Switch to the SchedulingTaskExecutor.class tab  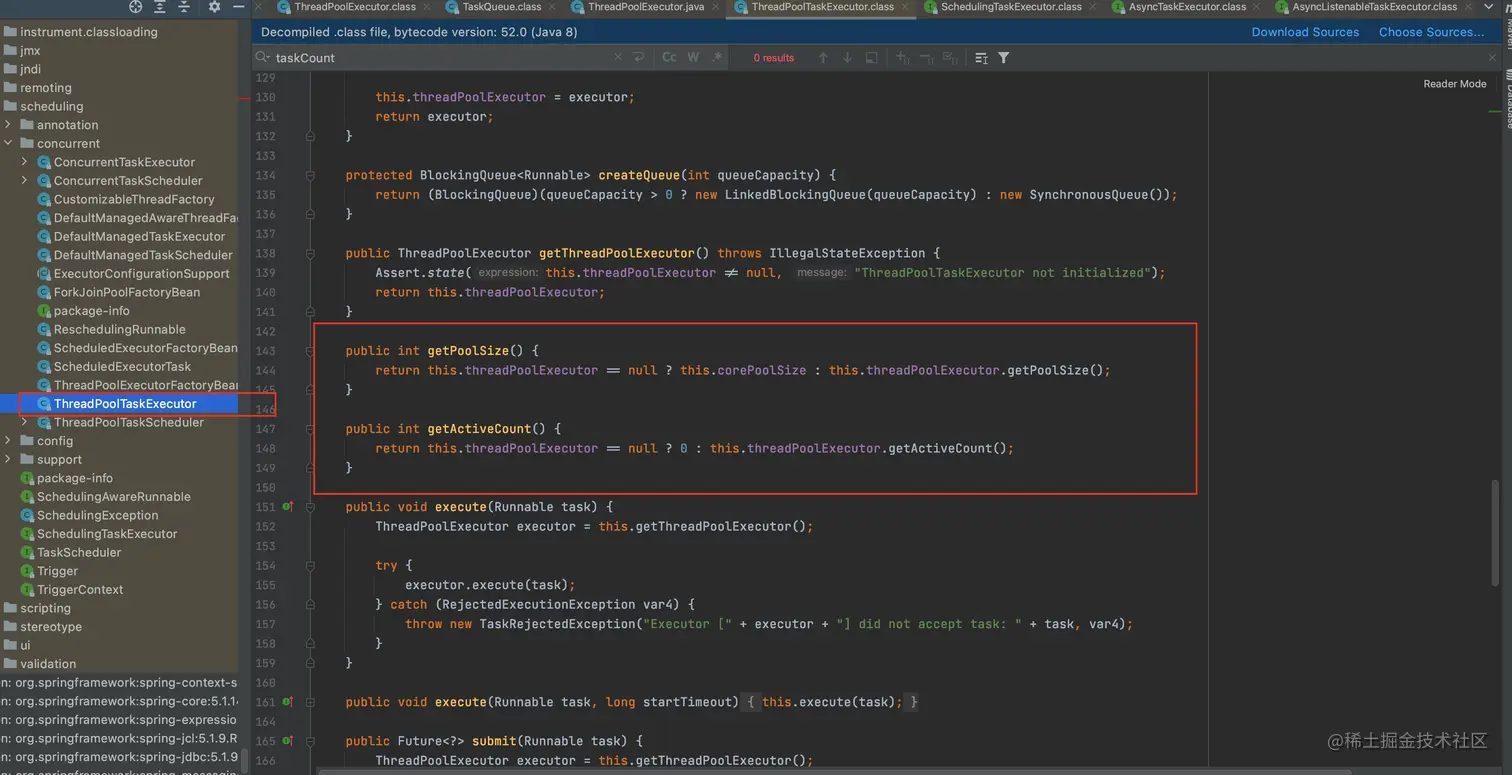tap(1011, 7)
